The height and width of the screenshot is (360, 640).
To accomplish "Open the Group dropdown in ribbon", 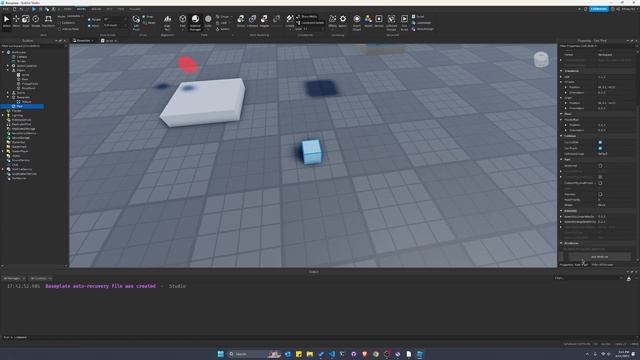I will (224, 17).
